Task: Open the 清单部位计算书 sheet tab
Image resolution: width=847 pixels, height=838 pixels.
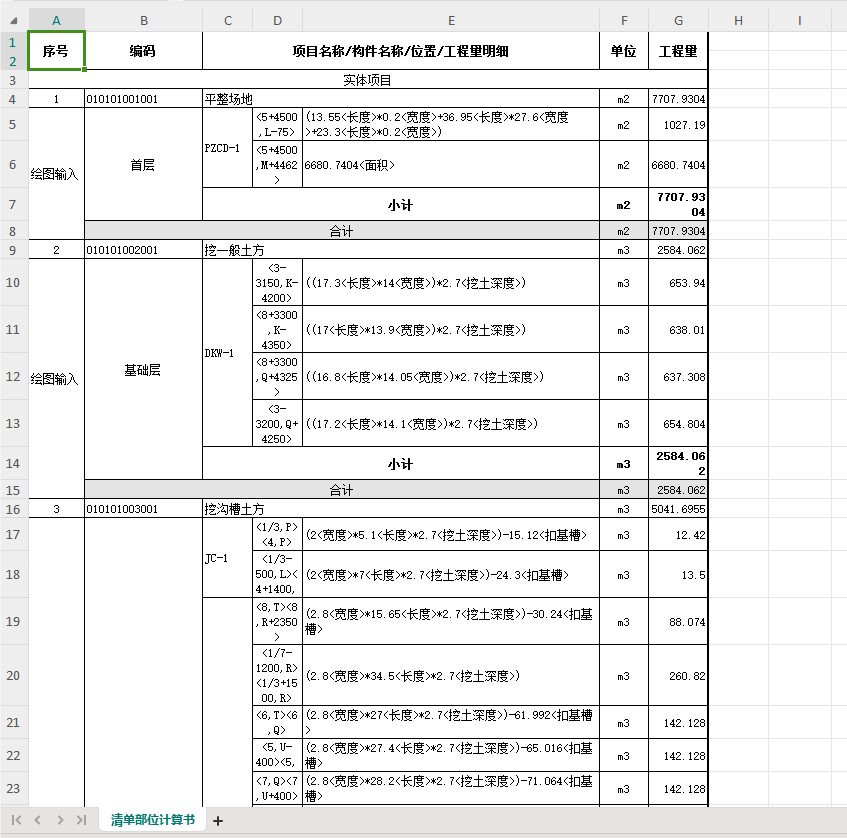Action: (x=153, y=820)
